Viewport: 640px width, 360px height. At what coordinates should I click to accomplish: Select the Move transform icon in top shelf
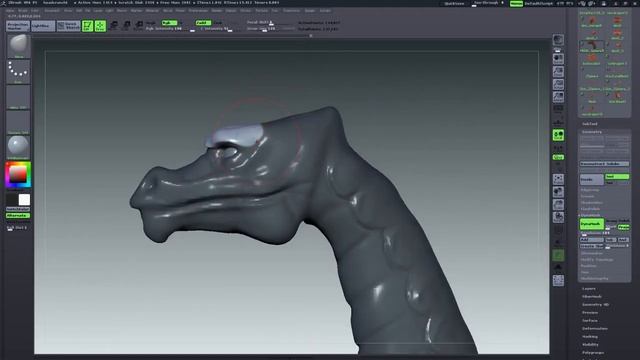pos(114,26)
